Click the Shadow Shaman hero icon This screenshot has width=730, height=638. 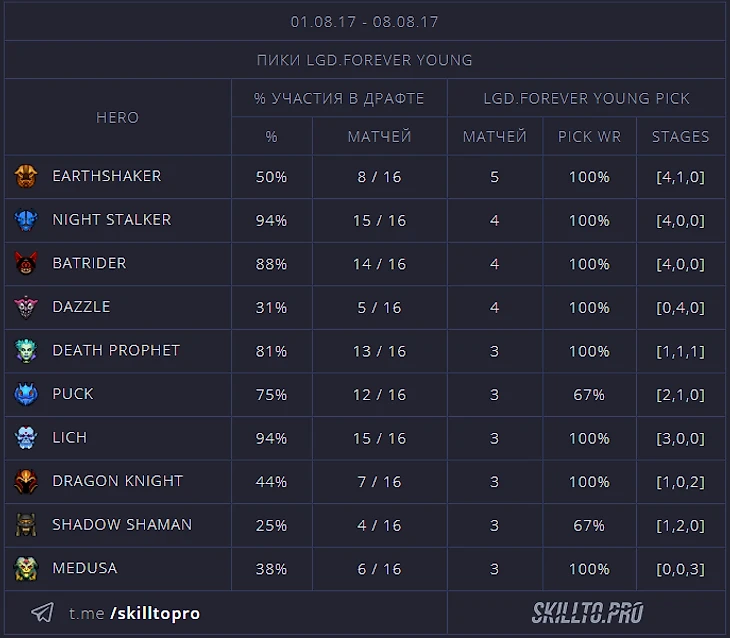[26, 525]
